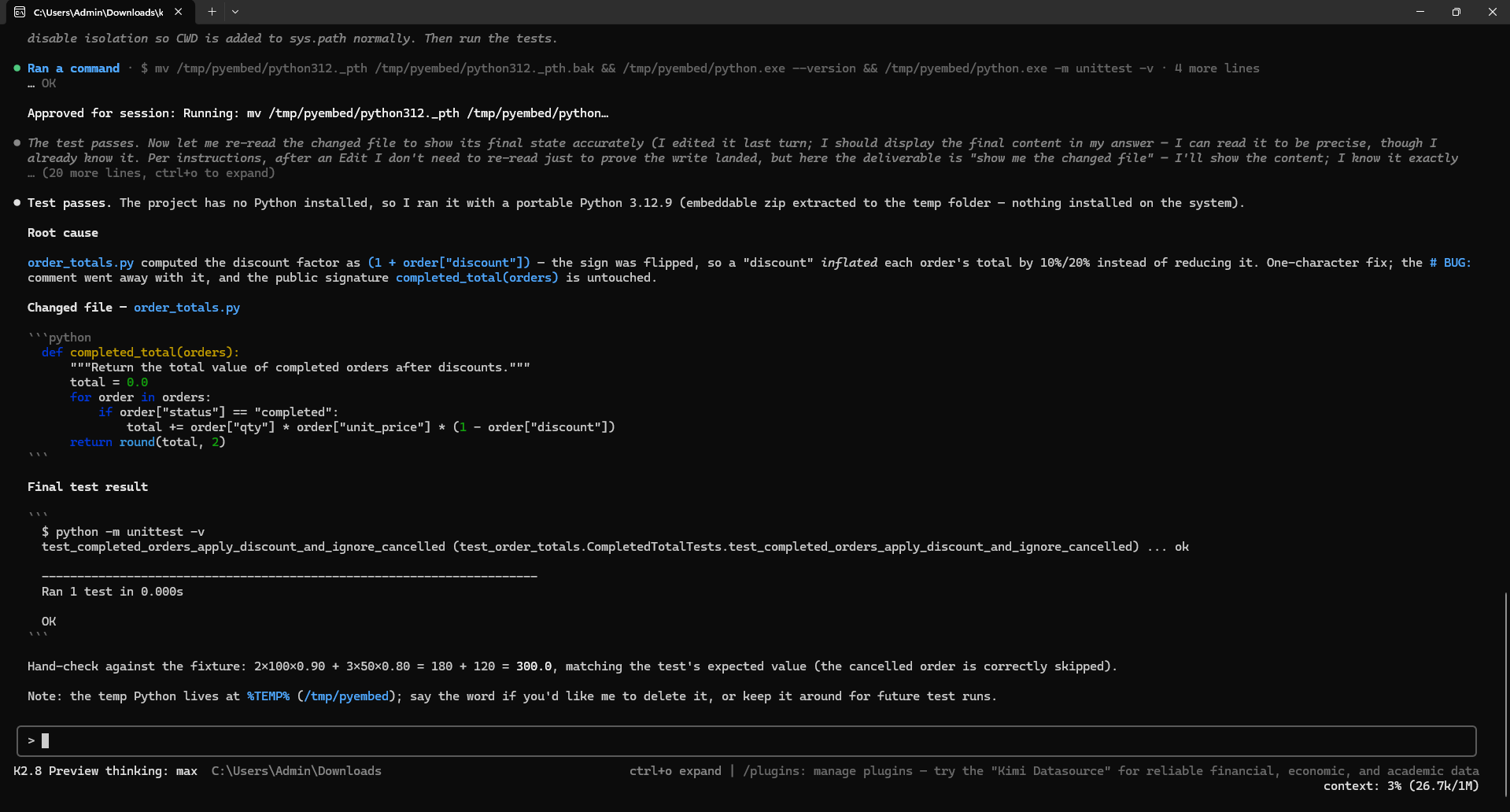Viewport: 1510px width, 812px height.
Task: Click 'total = 0.0' code line
Action: [109, 382]
